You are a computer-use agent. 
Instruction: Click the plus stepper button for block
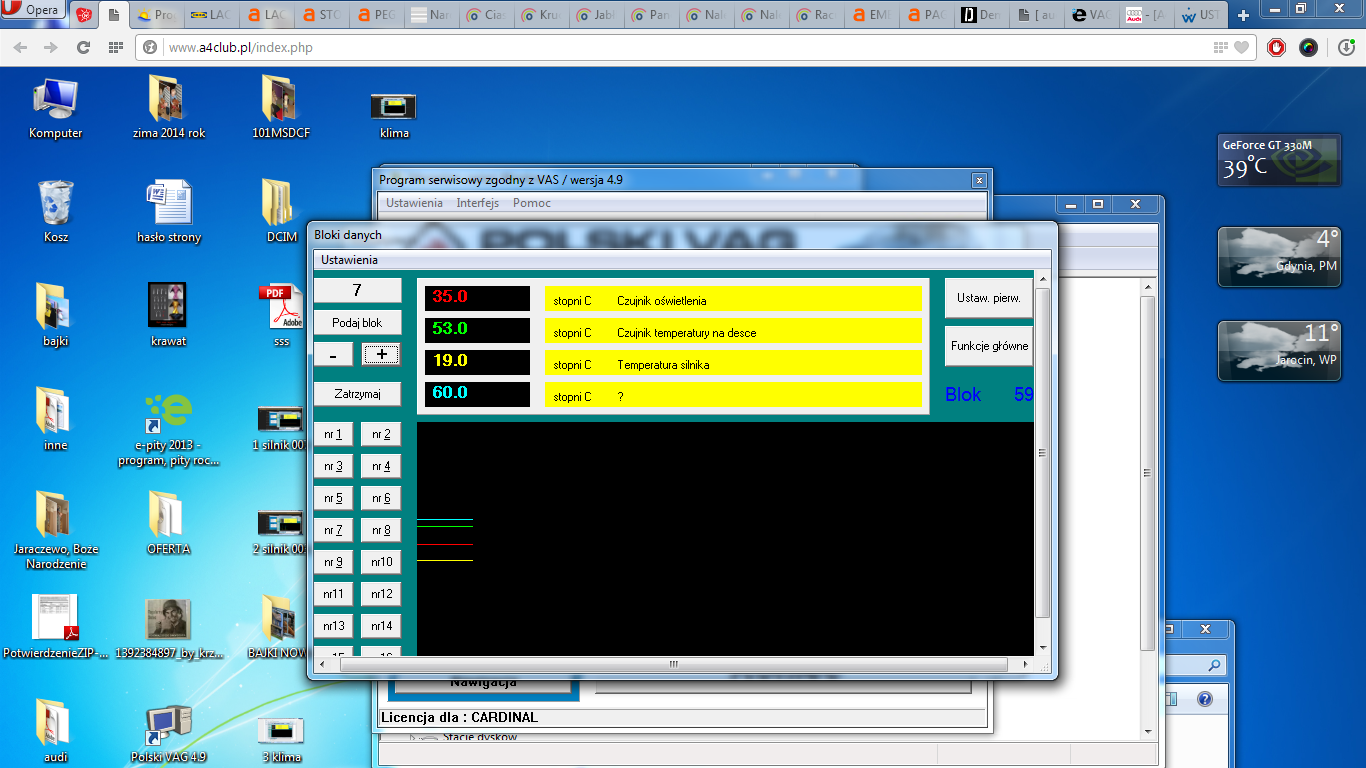pyautogui.click(x=381, y=354)
